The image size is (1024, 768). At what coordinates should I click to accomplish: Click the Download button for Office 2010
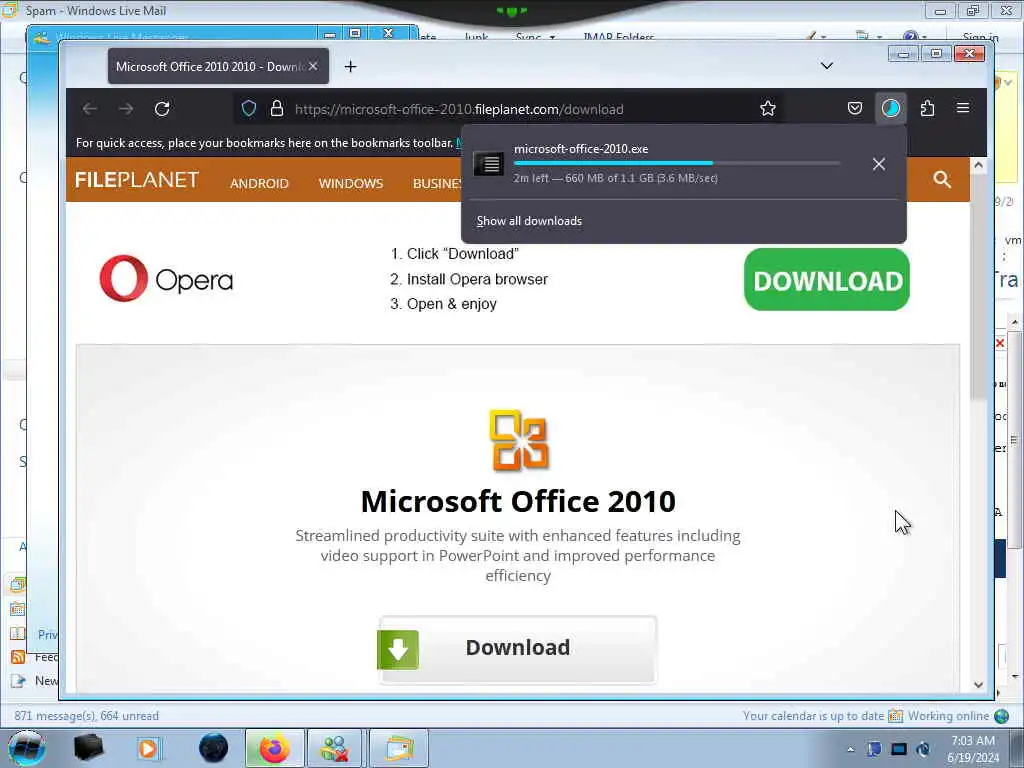click(517, 649)
